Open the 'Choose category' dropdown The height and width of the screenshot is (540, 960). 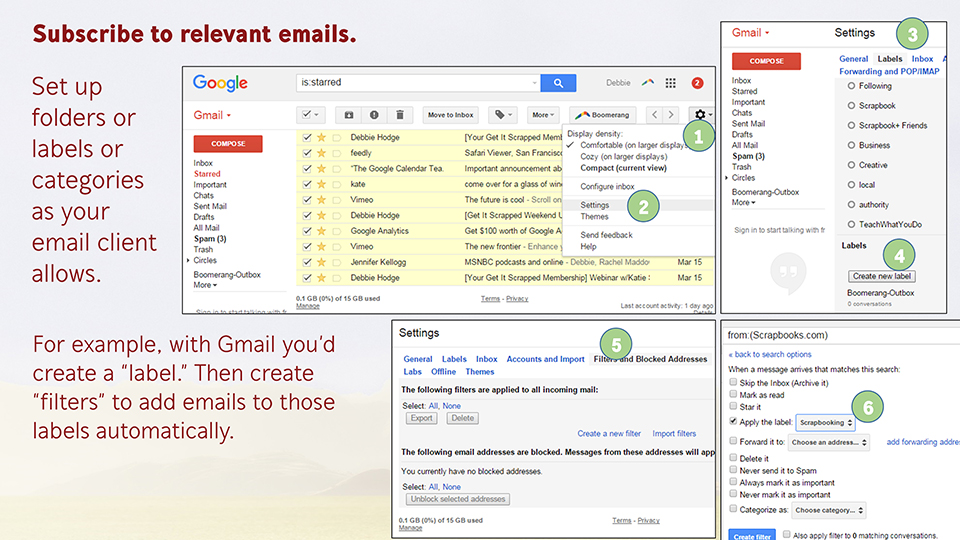(828, 510)
